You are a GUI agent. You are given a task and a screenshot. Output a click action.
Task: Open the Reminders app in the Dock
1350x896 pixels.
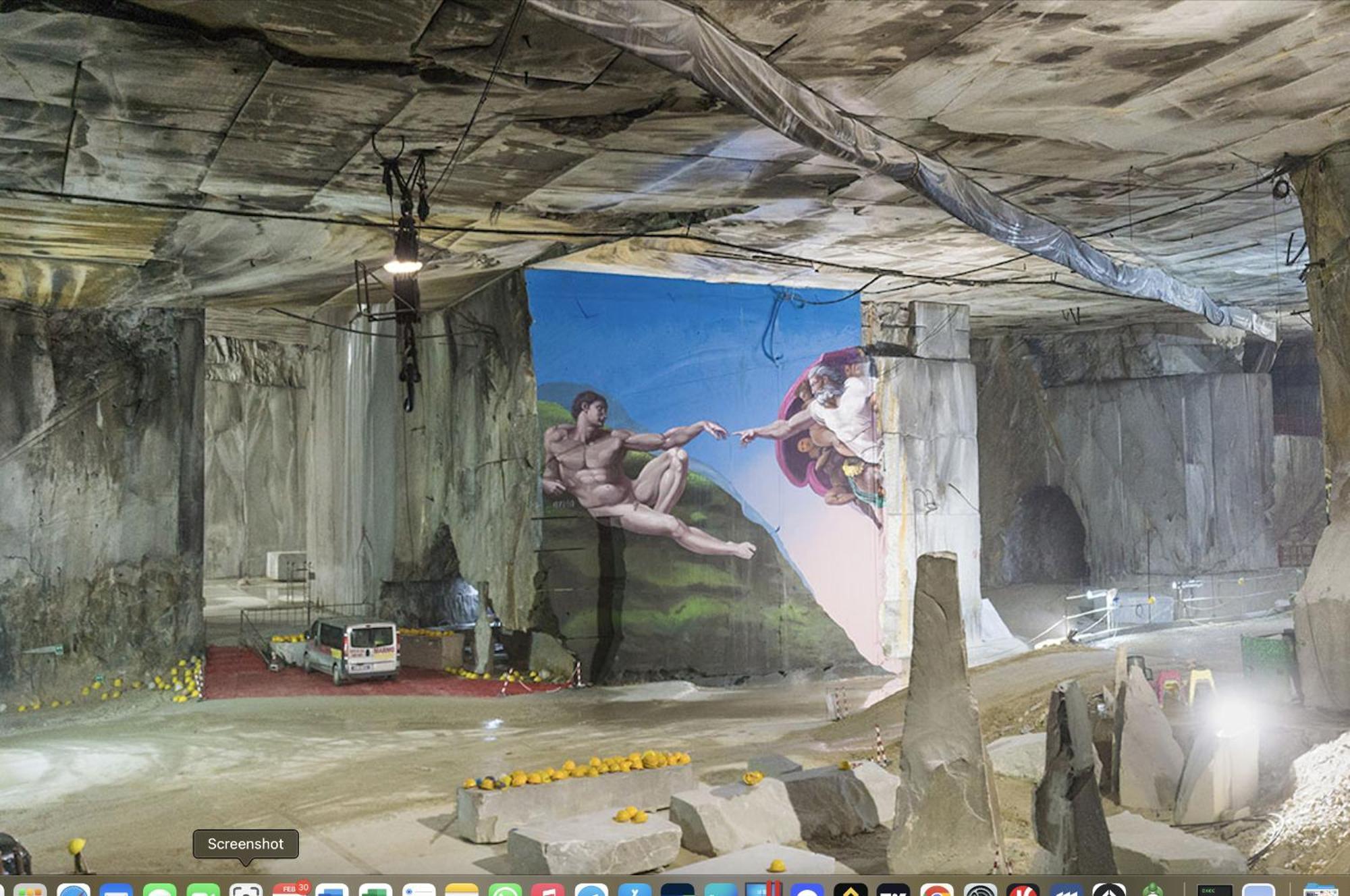coord(419,891)
